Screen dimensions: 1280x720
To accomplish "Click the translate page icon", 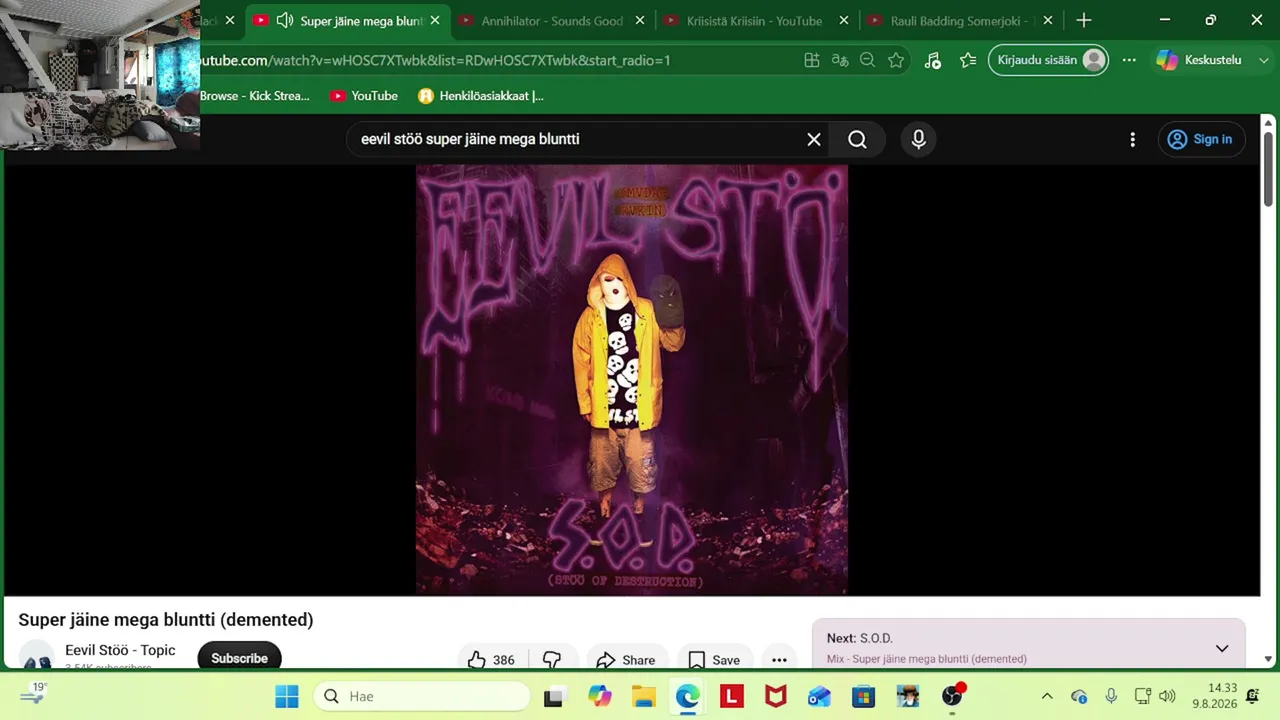I will [x=840, y=60].
